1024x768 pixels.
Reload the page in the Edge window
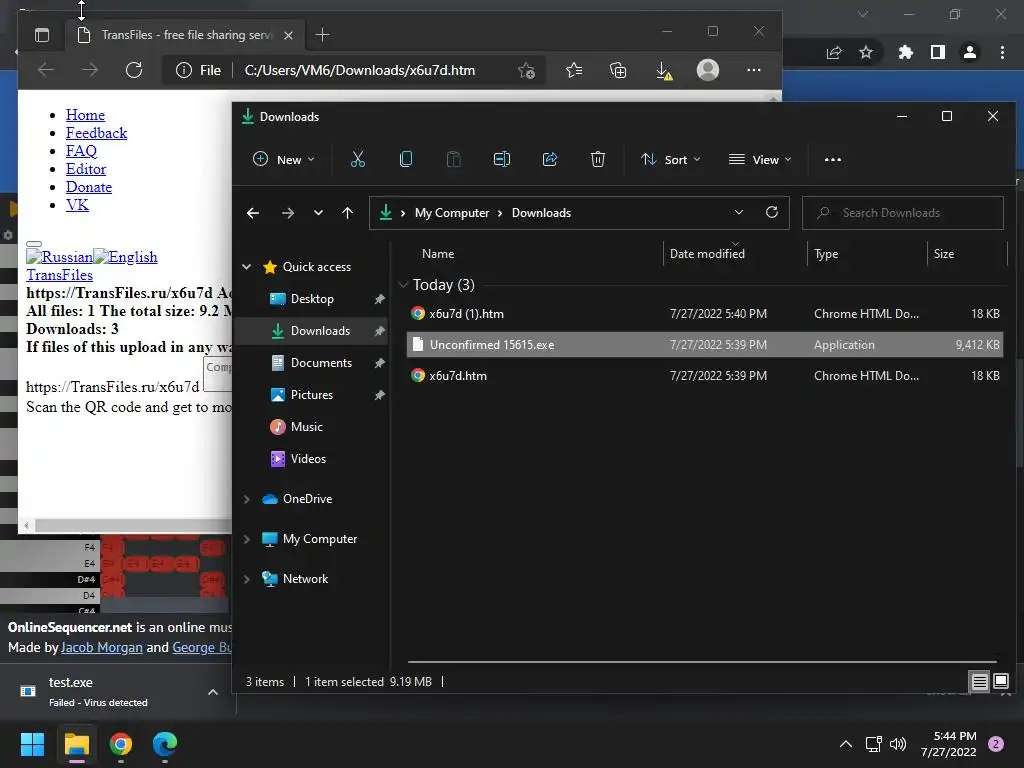coord(134,70)
